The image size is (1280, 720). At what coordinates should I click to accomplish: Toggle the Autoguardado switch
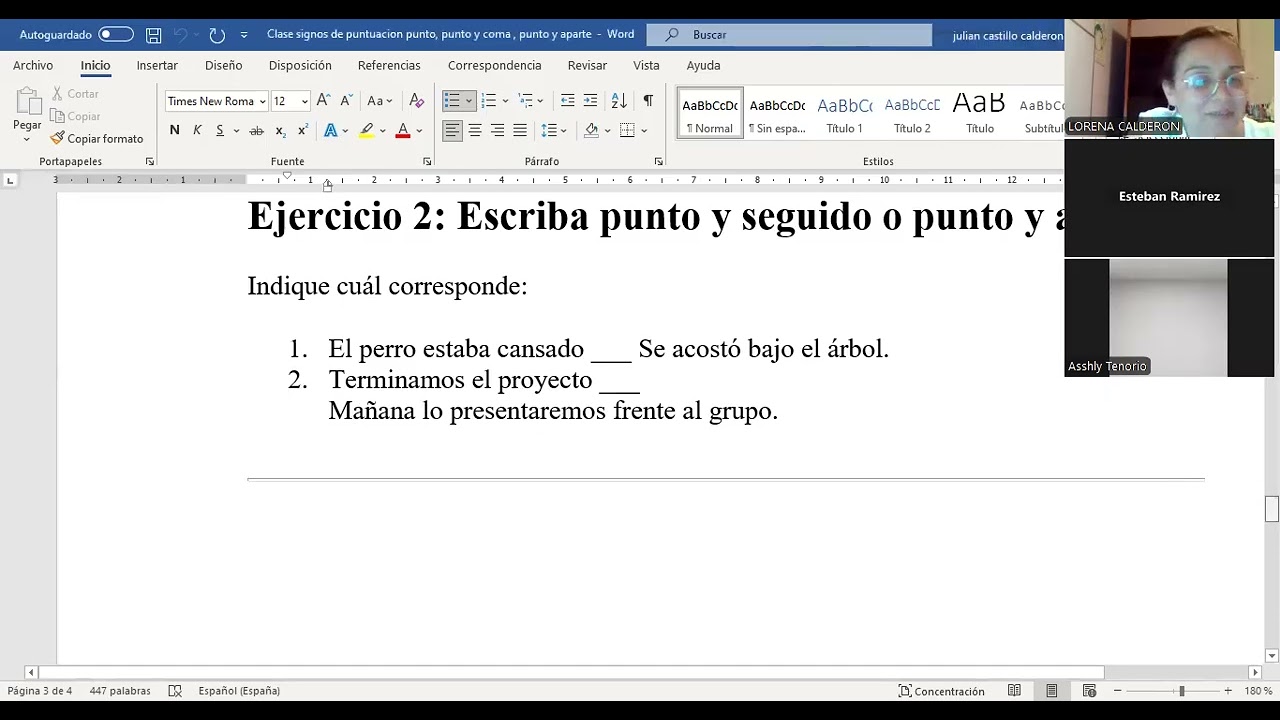point(116,35)
